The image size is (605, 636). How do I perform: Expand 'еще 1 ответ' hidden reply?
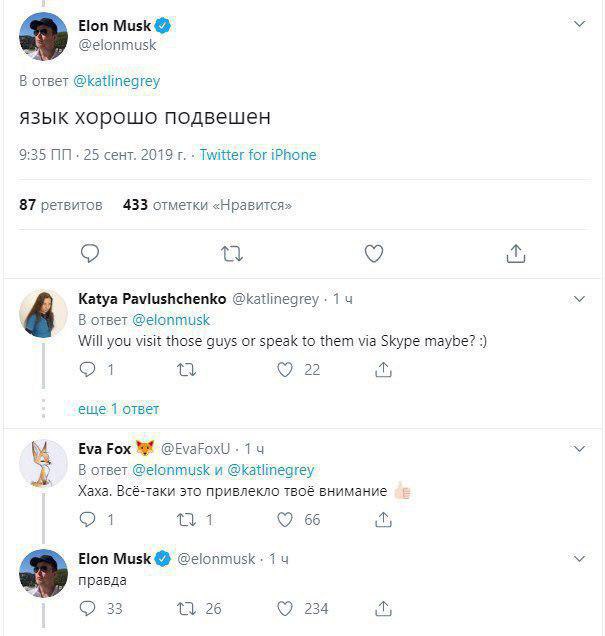coord(118,409)
